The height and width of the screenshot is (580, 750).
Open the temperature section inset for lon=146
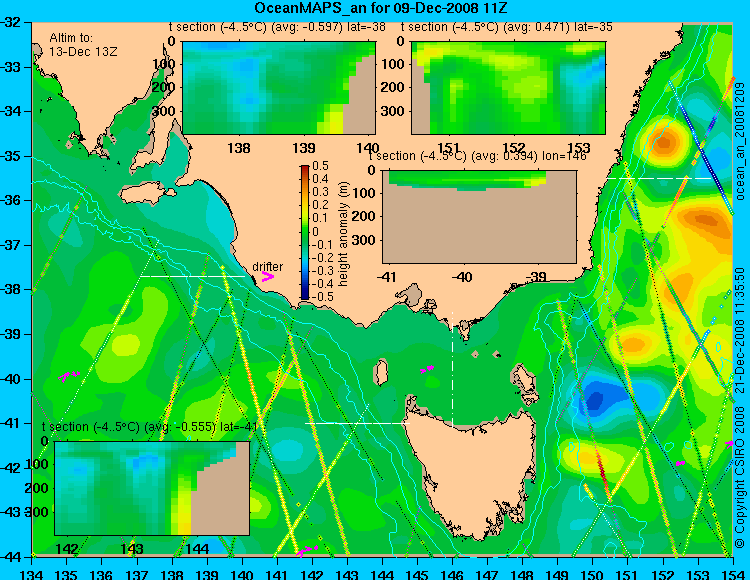479,217
